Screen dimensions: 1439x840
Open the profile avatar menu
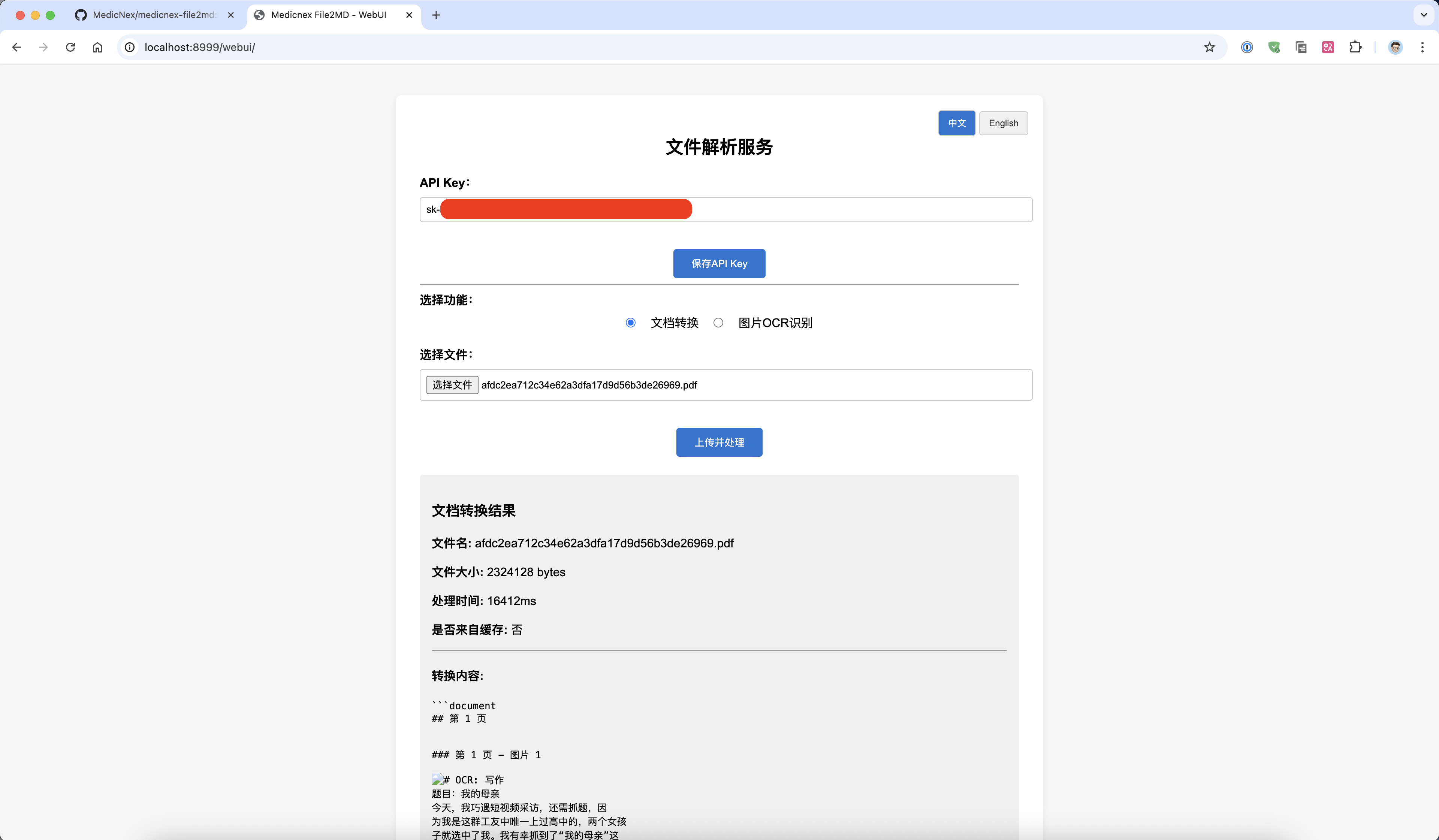pyautogui.click(x=1395, y=48)
